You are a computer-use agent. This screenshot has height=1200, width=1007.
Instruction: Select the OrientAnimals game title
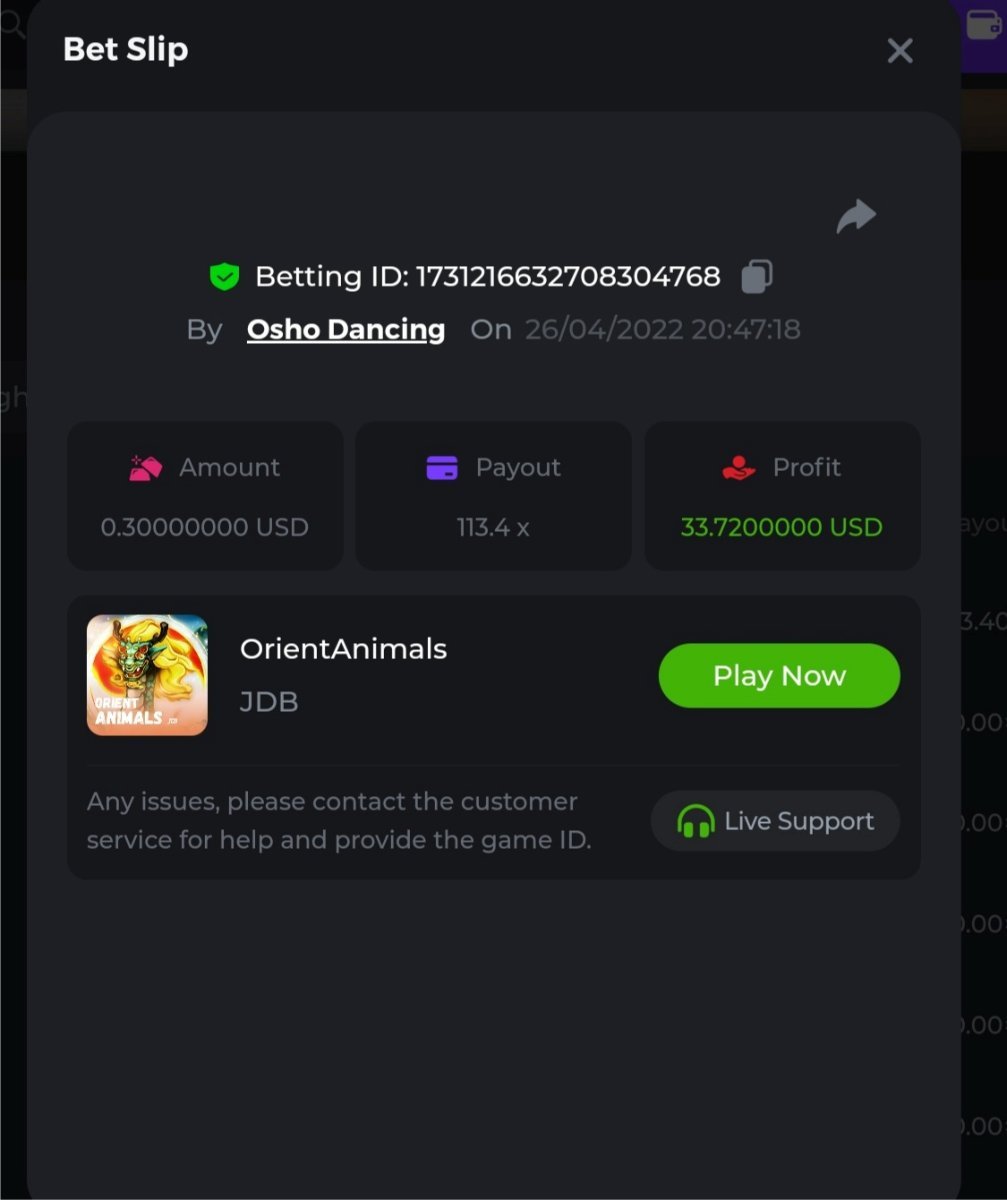[343, 649]
